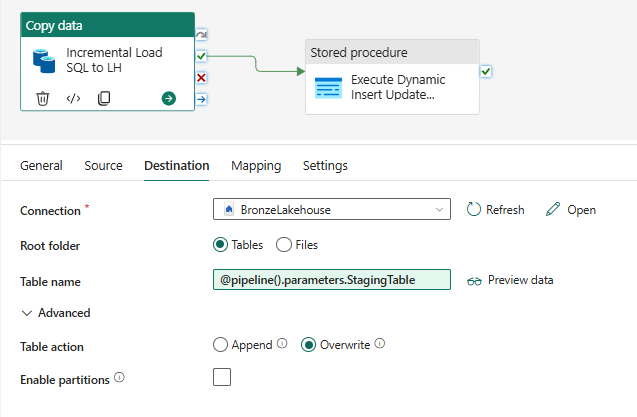Screen dimensions: 637x417
Task: Select the On success green check connector of Copy data
Action: [202, 56]
